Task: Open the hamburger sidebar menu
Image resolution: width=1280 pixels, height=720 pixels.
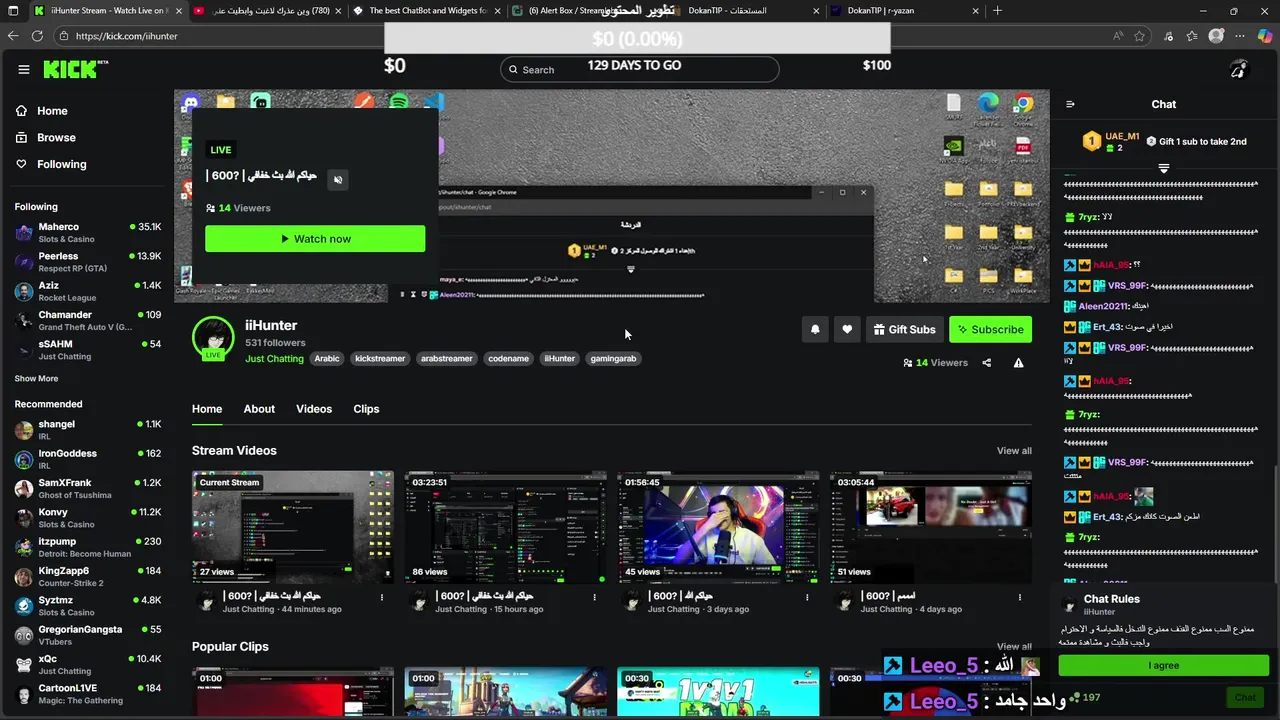Action: (x=24, y=69)
